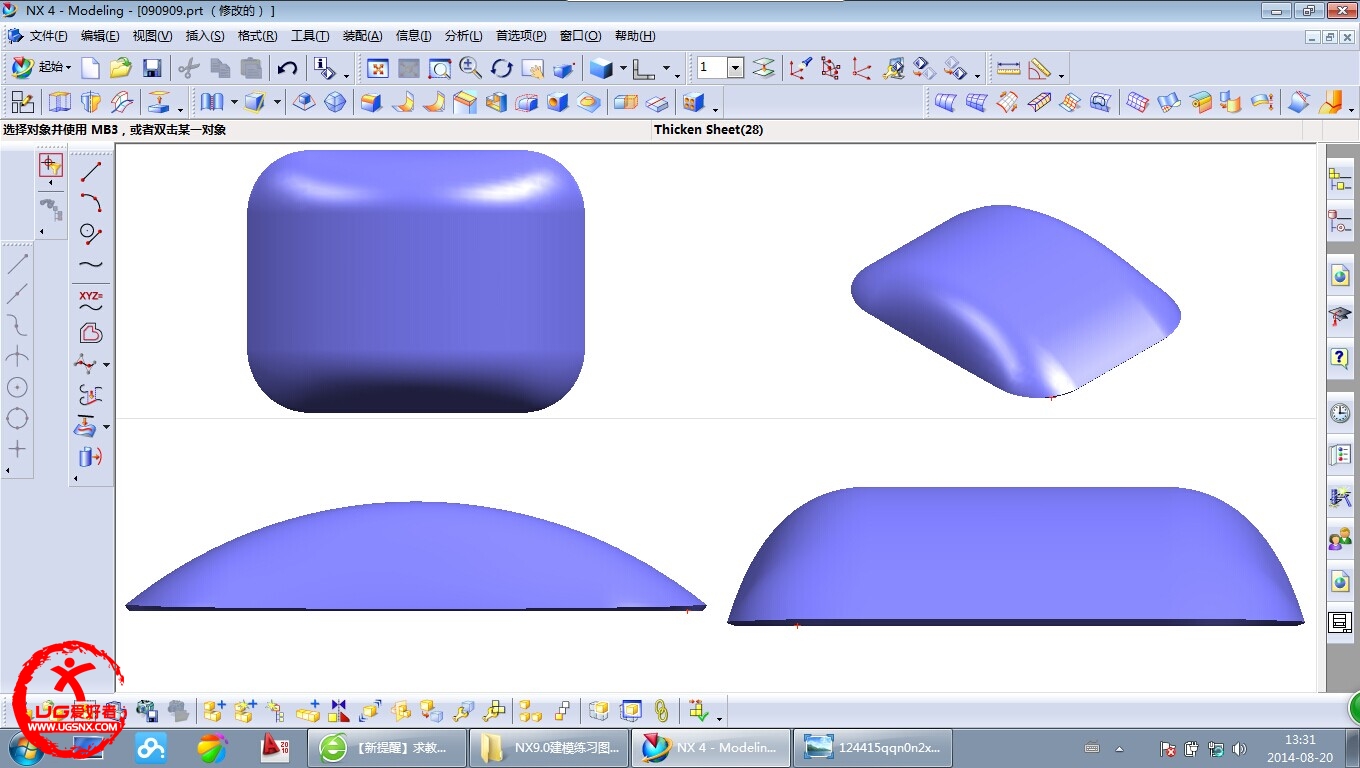Expand the measure angle toolbar options arrow
This screenshot has width=1360, height=768.
pos(1061,75)
